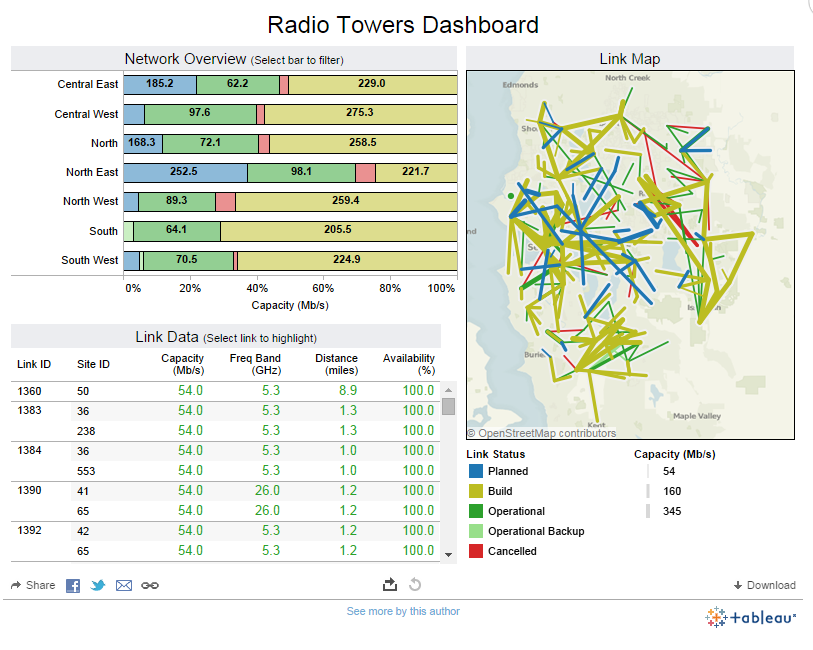Highlight Link ID 1392 in table
Image resolution: width=813 pixels, height=650 pixels.
coord(29,530)
